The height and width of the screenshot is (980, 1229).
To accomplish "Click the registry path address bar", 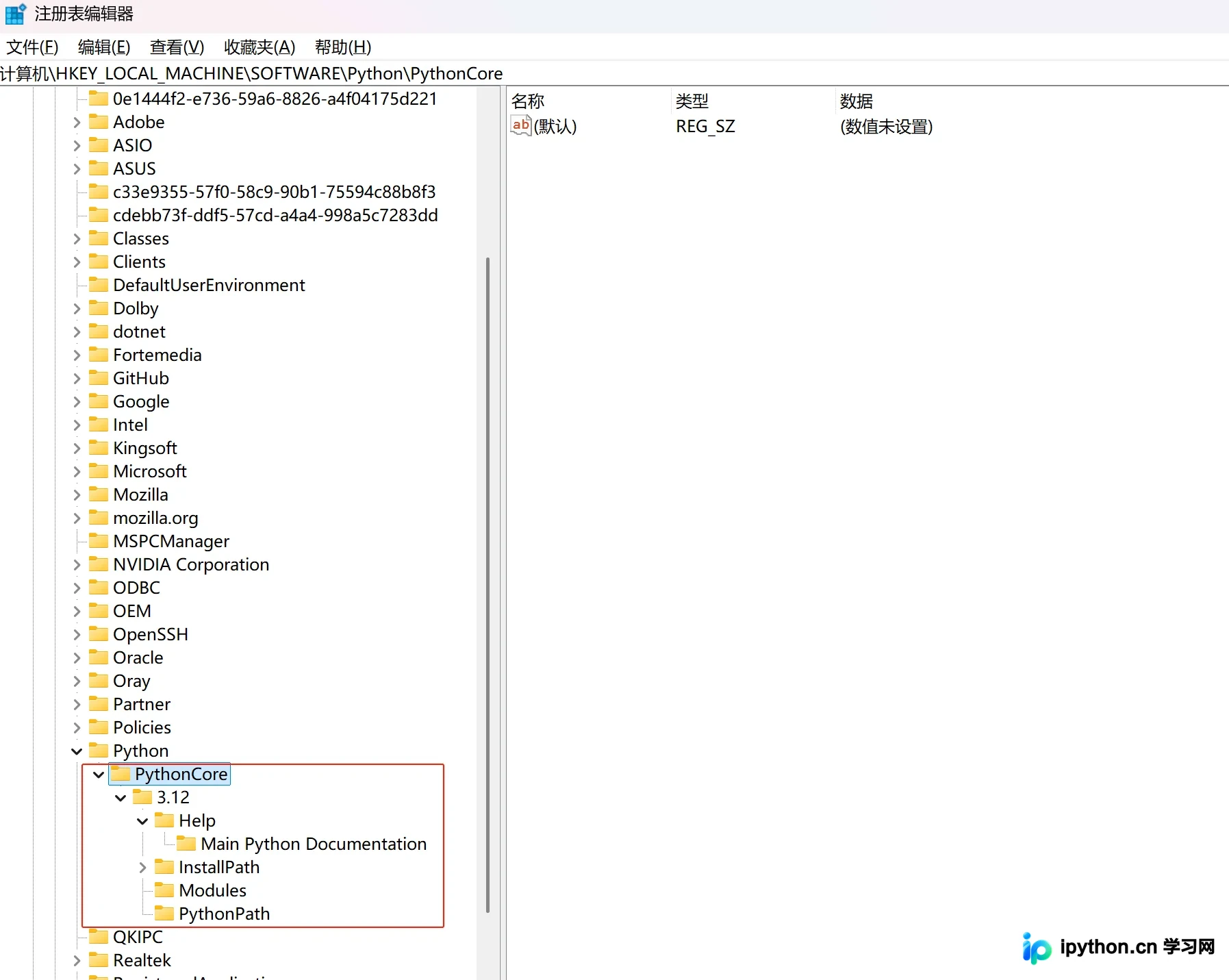I will coord(614,73).
